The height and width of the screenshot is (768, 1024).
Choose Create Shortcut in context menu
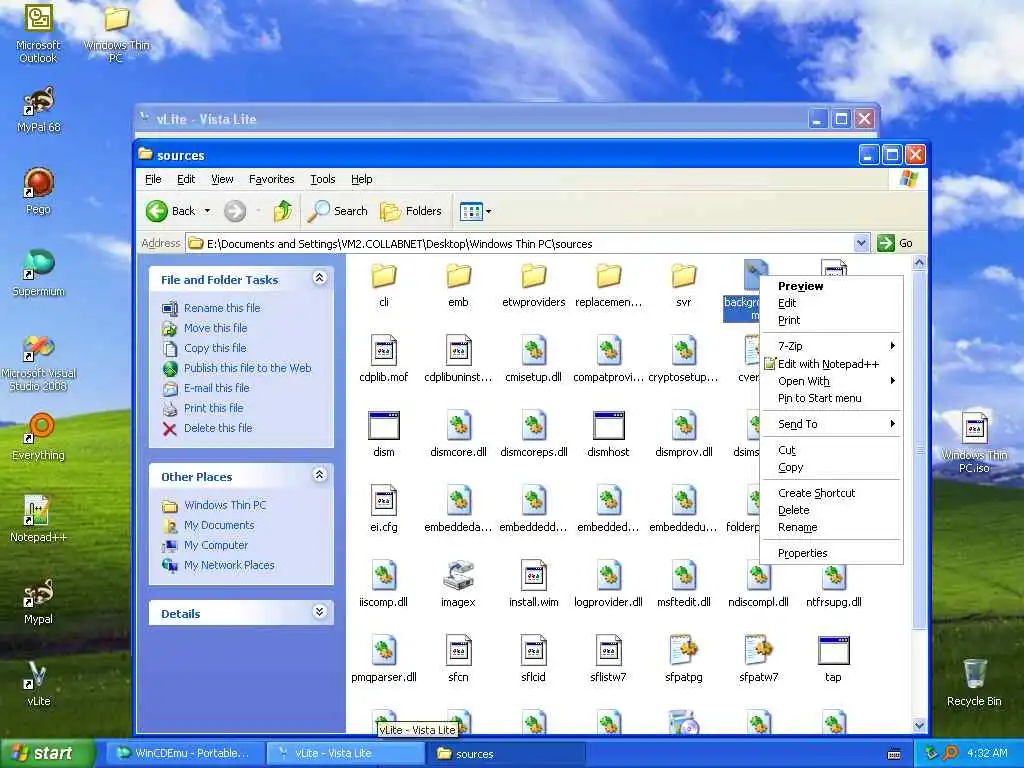coord(831,493)
